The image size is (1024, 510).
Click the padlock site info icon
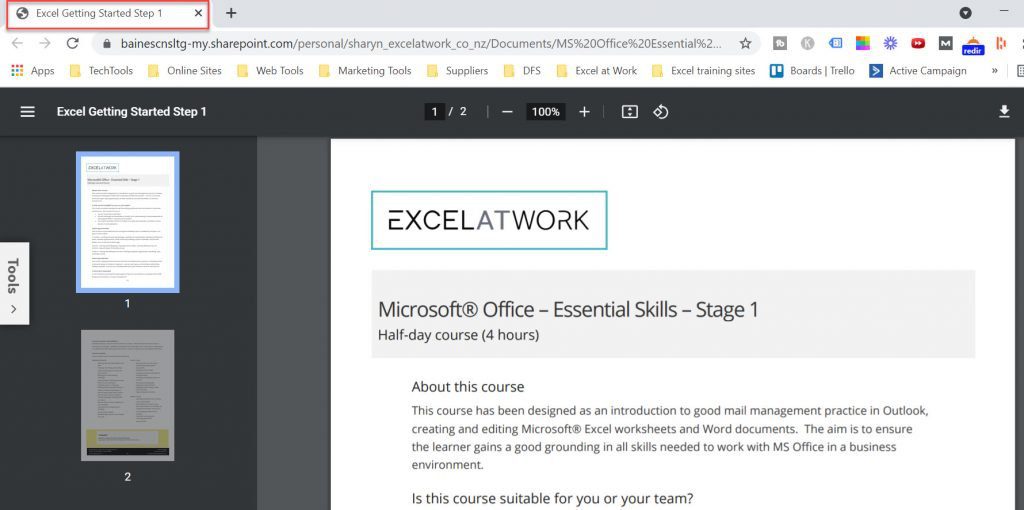coord(107,44)
